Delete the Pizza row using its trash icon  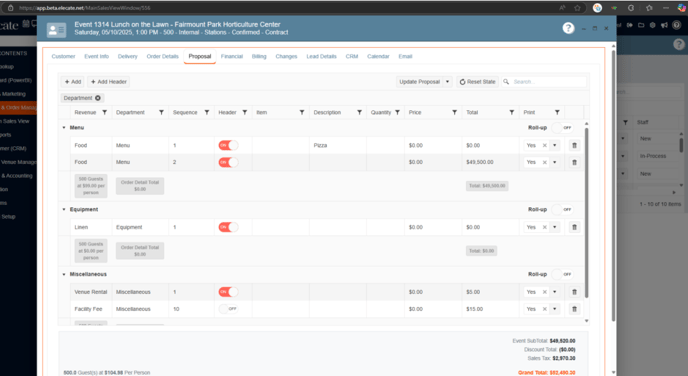[x=574, y=145]
